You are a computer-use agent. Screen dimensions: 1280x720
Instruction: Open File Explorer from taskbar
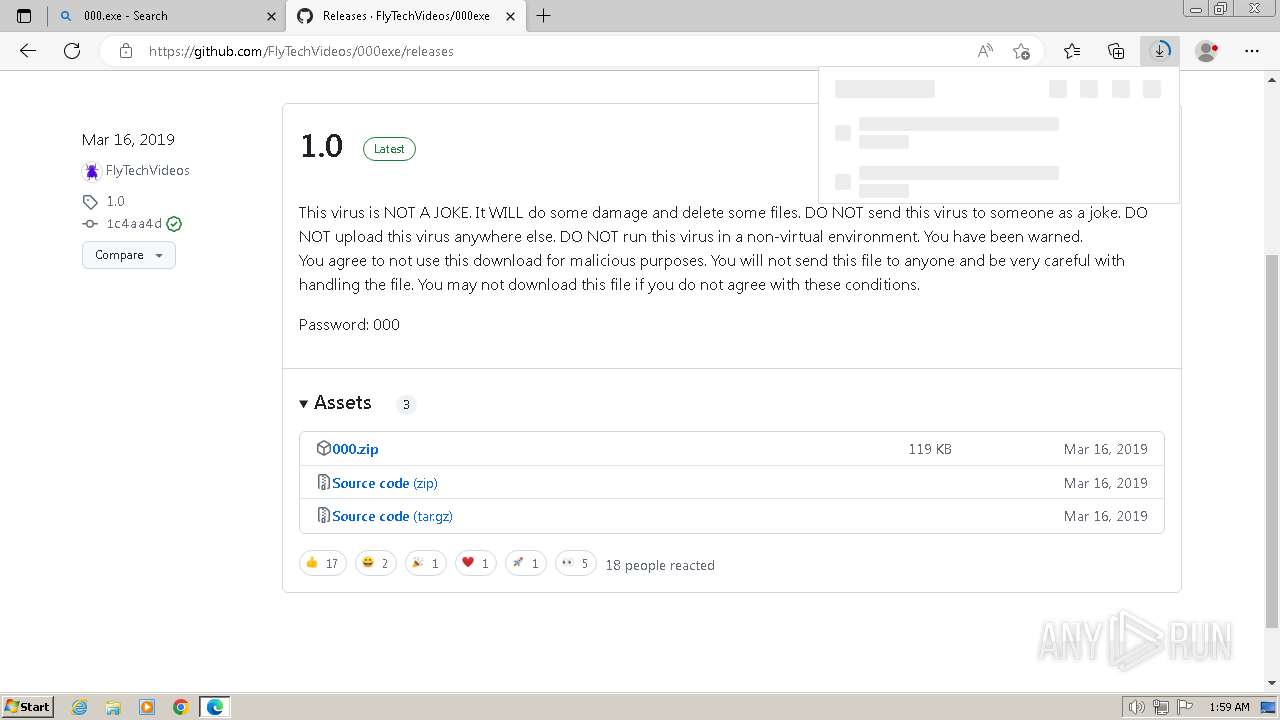click(x=113, y=707)
